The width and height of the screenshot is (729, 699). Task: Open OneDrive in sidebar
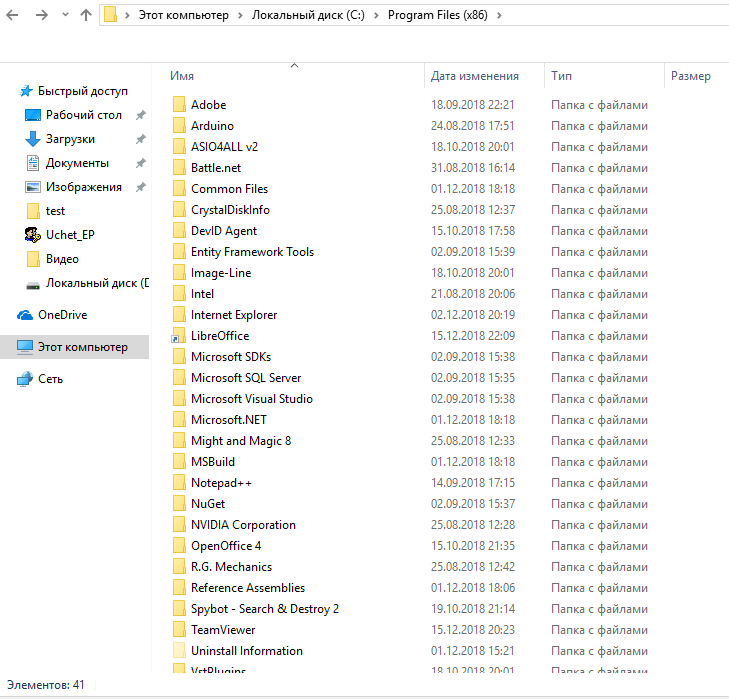[62, 315]
